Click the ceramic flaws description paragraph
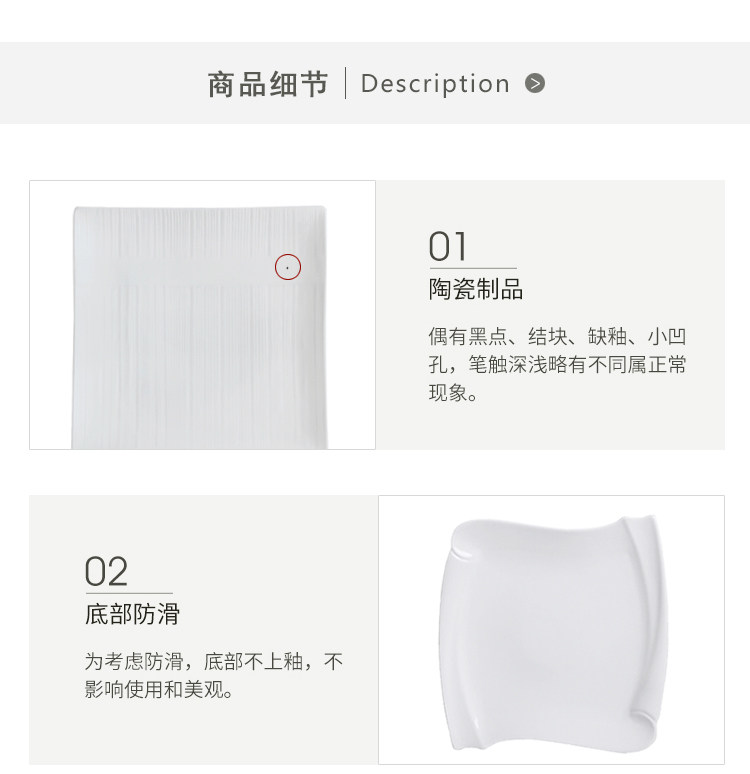 557,365
